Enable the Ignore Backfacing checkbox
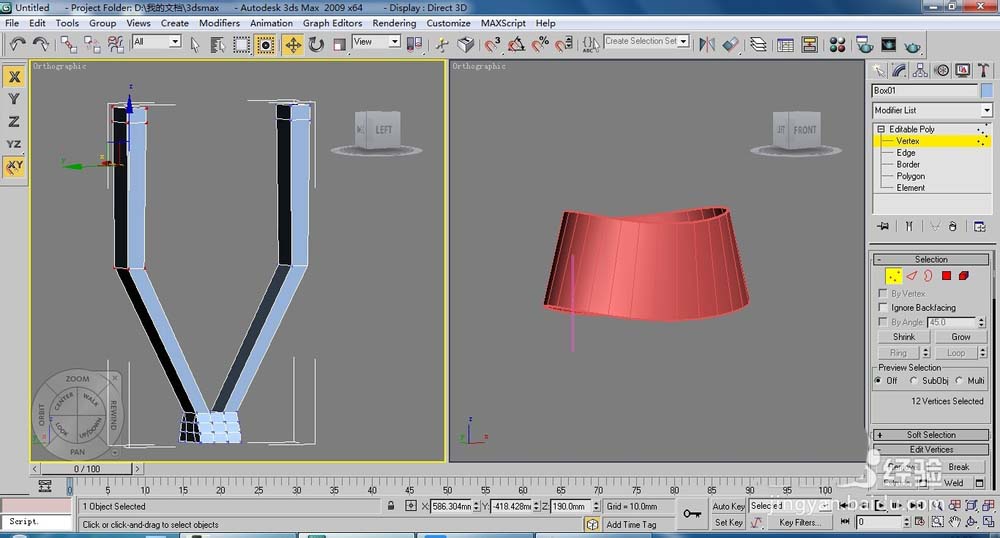 (x=882, y=308)
